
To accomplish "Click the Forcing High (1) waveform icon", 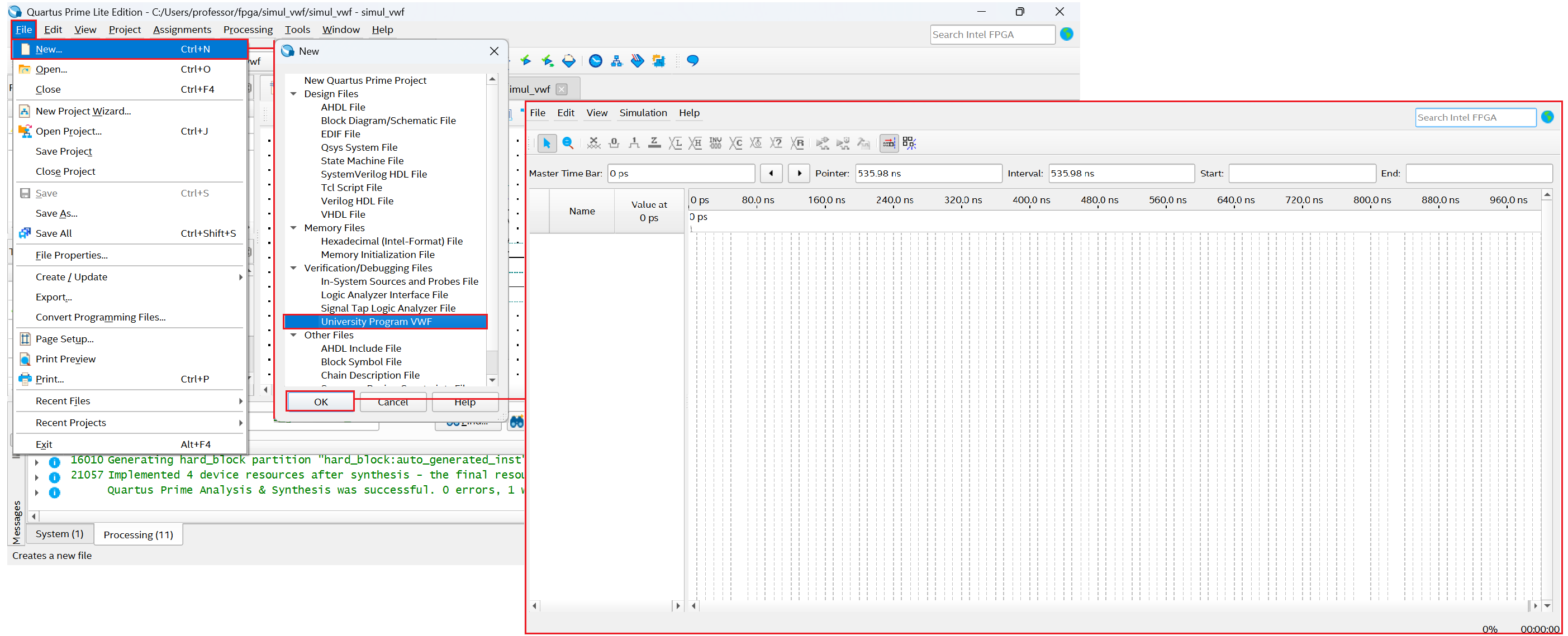I will coord(634,143).
